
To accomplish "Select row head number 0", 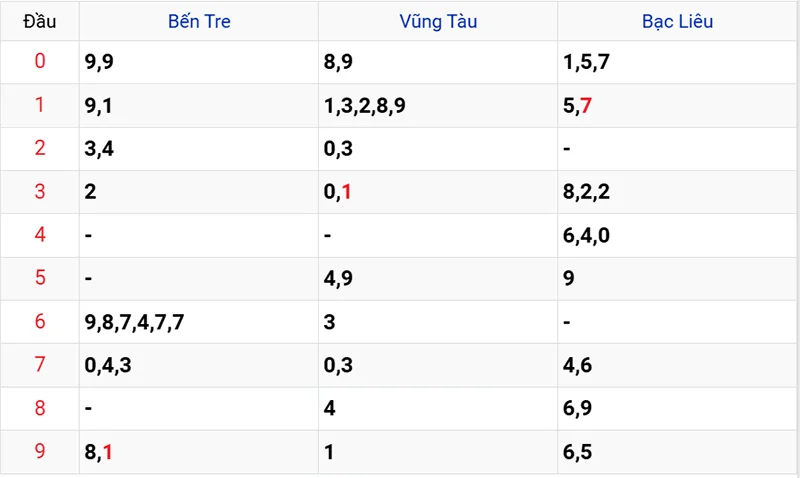I will pos(40,61).
